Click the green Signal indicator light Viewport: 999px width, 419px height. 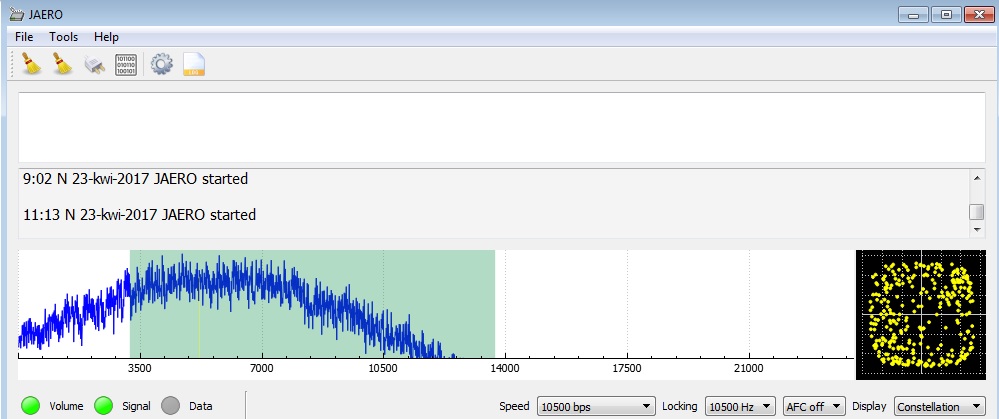(103, 406)
